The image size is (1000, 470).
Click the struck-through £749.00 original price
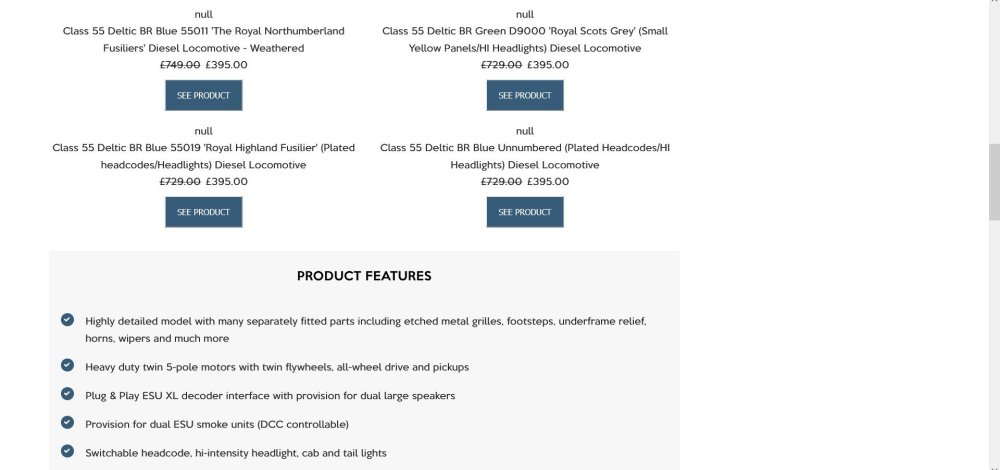[180, 65]
